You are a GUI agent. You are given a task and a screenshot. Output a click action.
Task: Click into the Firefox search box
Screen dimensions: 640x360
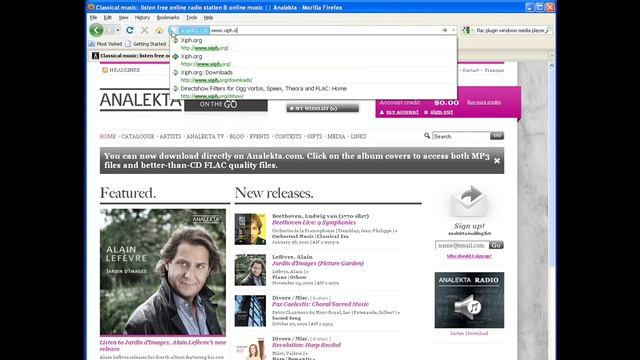tap(509, 30)
